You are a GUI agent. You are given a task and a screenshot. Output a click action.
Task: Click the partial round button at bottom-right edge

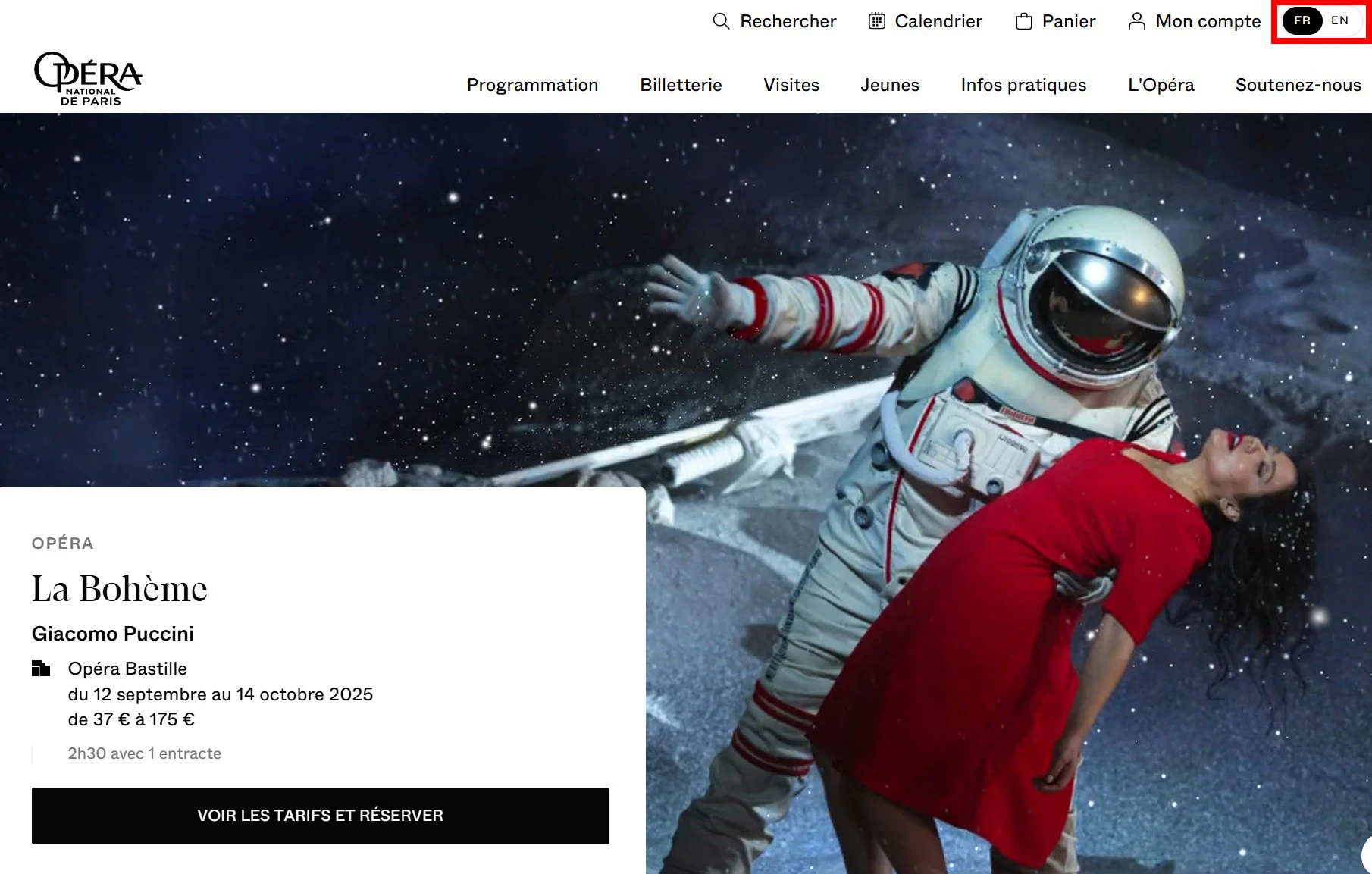click(1366, 855)
